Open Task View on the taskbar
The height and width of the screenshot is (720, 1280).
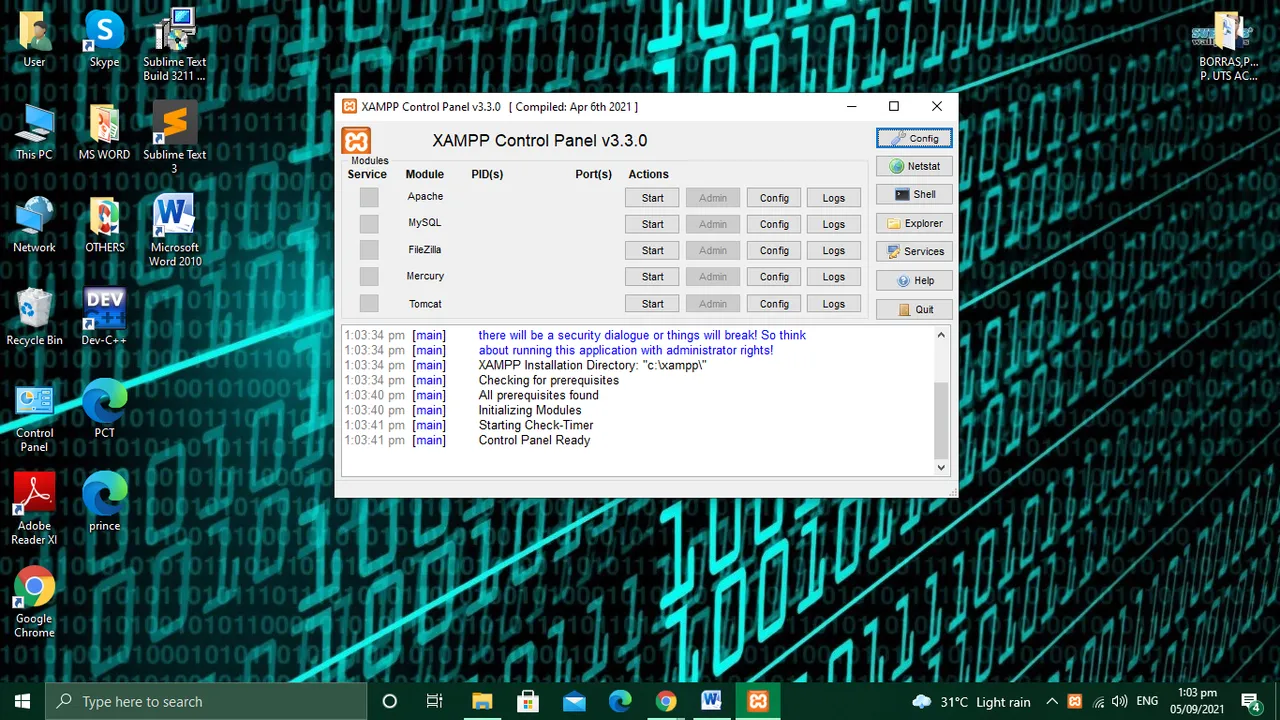click(434, 701)
